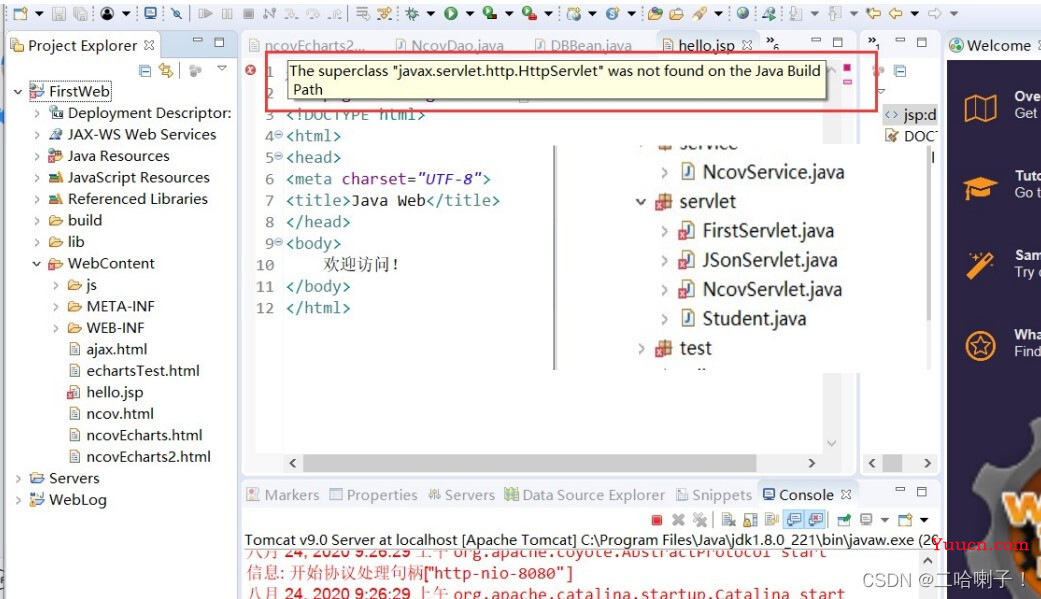Click the Open Task folder icon
The height and width of the screenshot is (599, 1041).
[x=676, y=13]
